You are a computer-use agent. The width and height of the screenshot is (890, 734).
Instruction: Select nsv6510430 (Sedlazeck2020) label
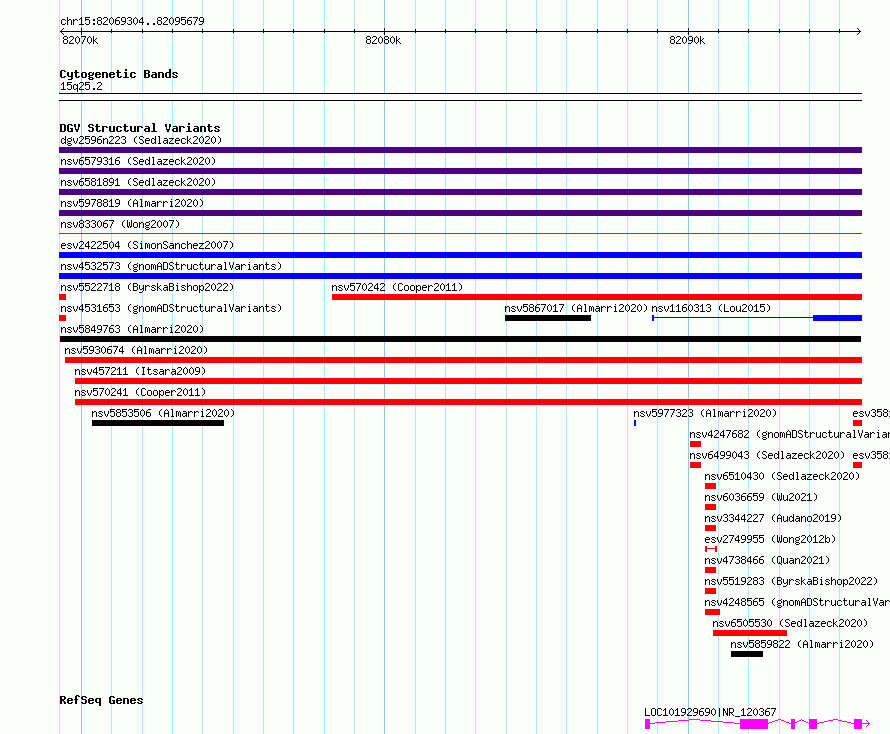coord(782,476)
